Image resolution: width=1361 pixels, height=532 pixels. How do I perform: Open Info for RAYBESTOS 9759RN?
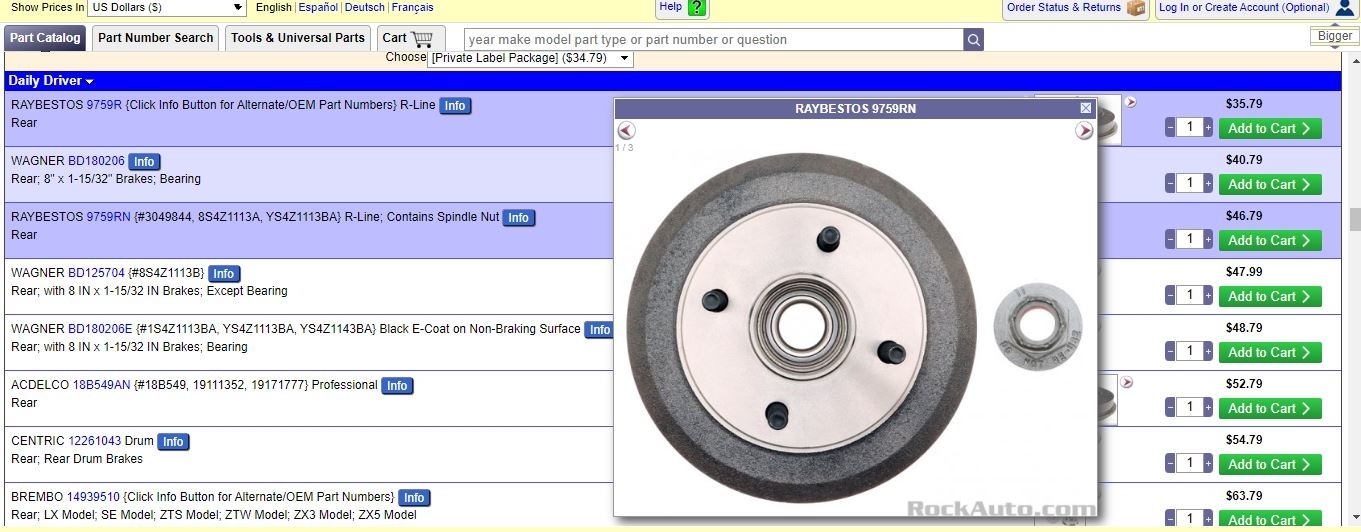pyautogui.click(x=518, y=218)
